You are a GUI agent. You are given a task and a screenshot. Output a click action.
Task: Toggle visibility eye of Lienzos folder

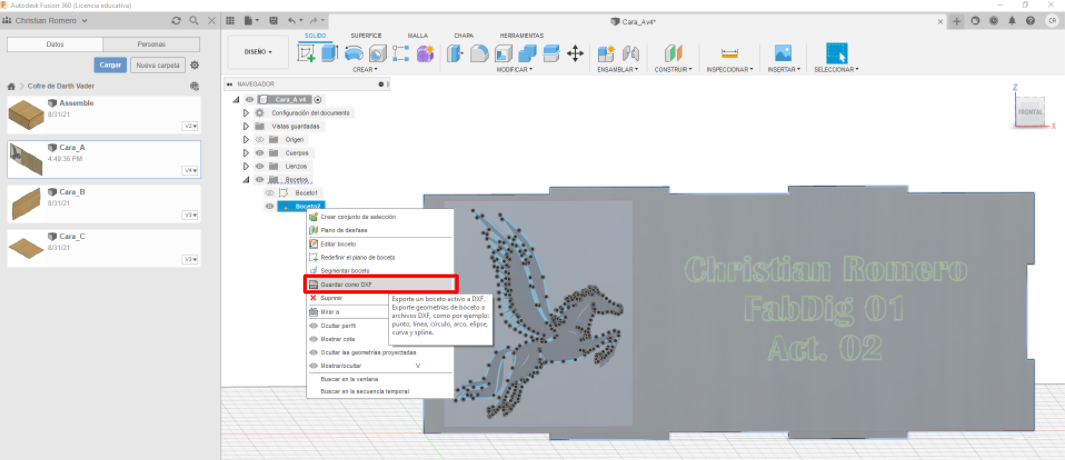(x=259, y=166)
